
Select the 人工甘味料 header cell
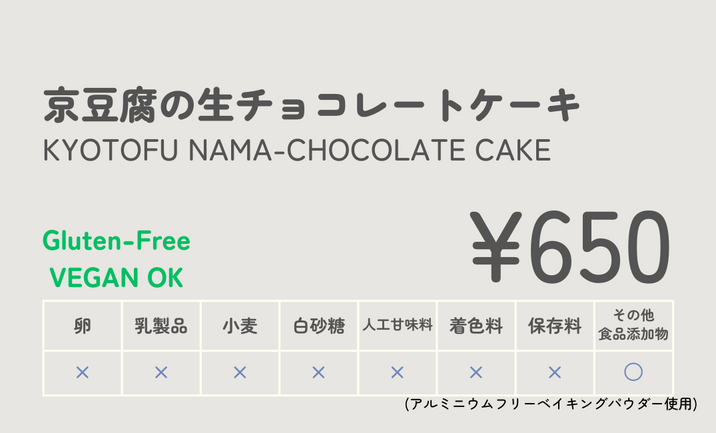[x=397, y=326]
